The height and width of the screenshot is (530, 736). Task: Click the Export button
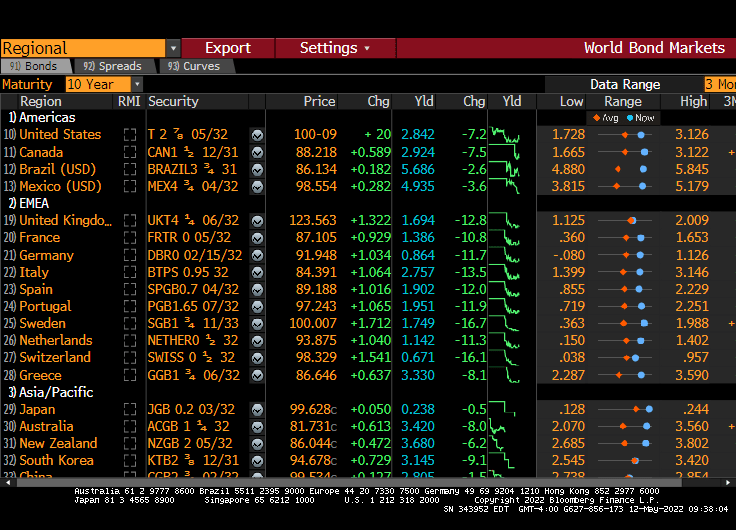coord(228,48)
